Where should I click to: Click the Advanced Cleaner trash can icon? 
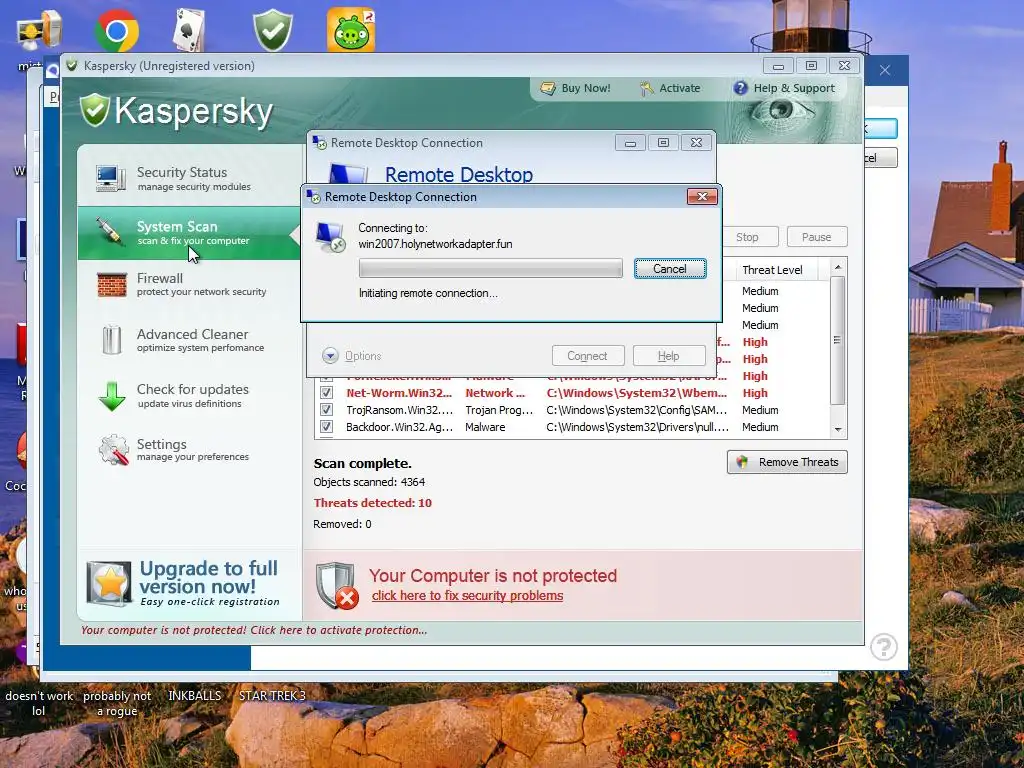[112, 340]
